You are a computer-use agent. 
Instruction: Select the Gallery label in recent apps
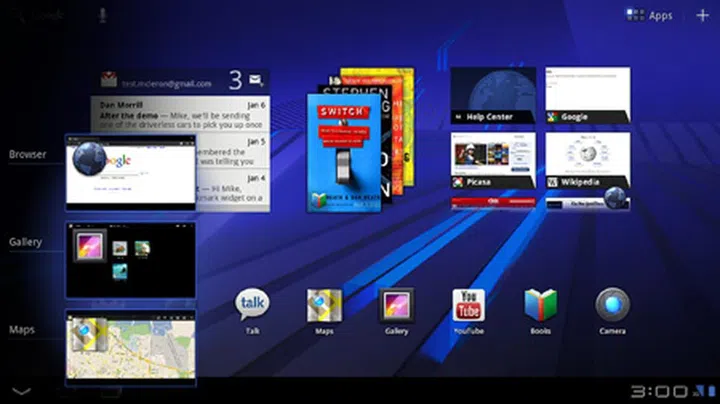tap(25, 242)
